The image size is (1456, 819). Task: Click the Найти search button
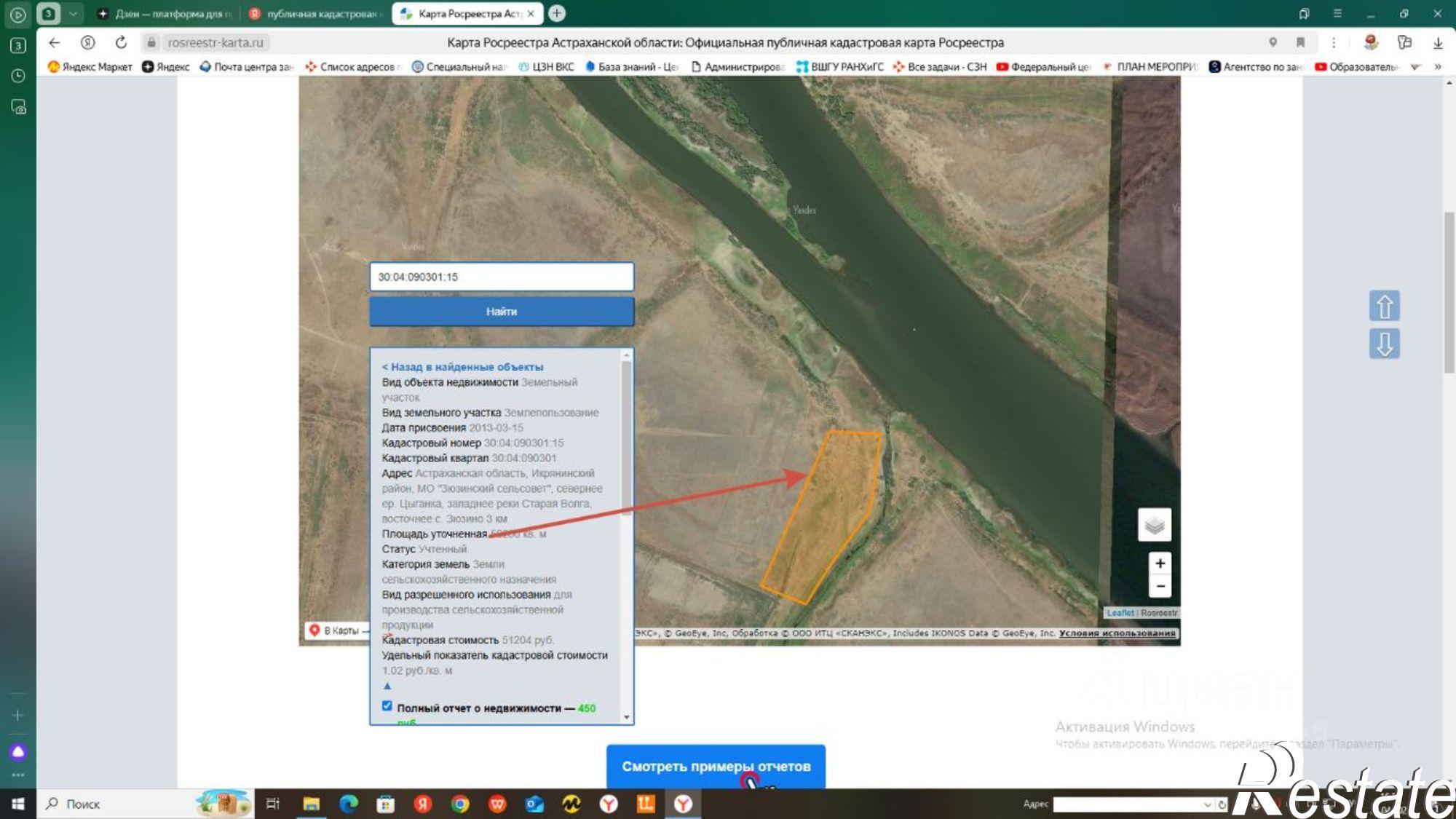tap(502, 311)
